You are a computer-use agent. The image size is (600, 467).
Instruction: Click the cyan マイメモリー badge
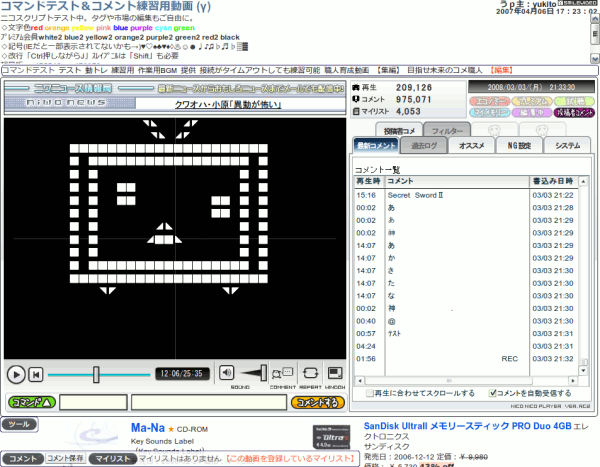(489, 113)
